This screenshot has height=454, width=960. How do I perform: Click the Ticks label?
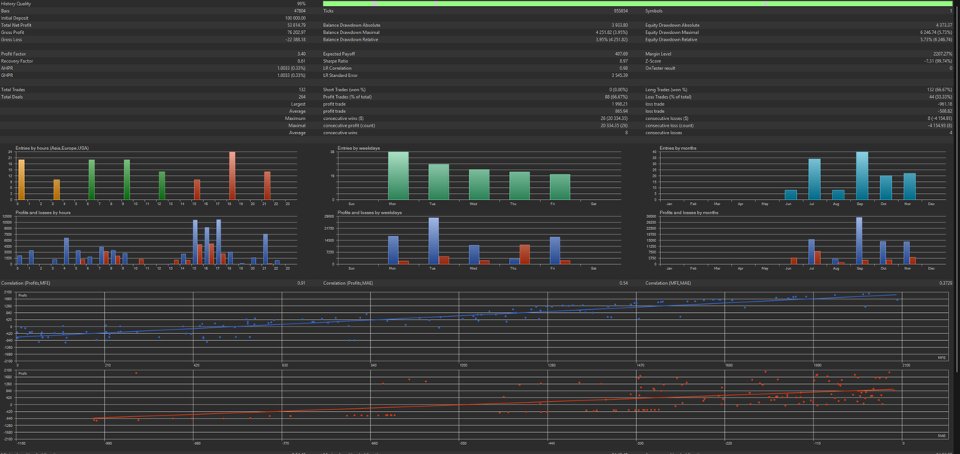(328, 11)
